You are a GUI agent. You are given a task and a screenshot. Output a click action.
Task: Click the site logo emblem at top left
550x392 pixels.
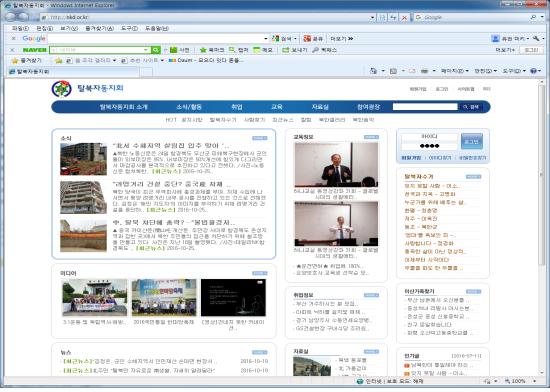[x=61, y=89]
